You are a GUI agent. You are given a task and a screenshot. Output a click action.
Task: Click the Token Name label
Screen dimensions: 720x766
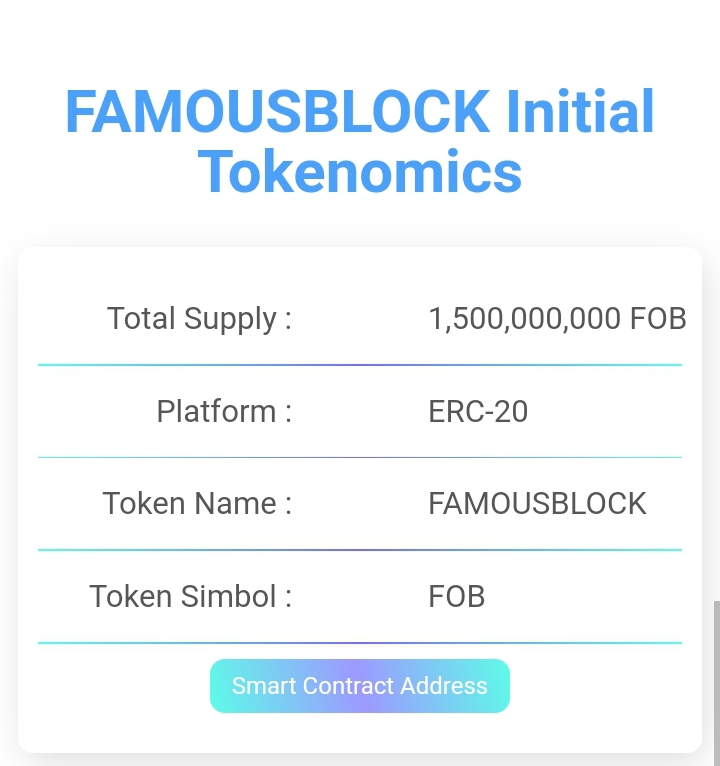[197, 504]
